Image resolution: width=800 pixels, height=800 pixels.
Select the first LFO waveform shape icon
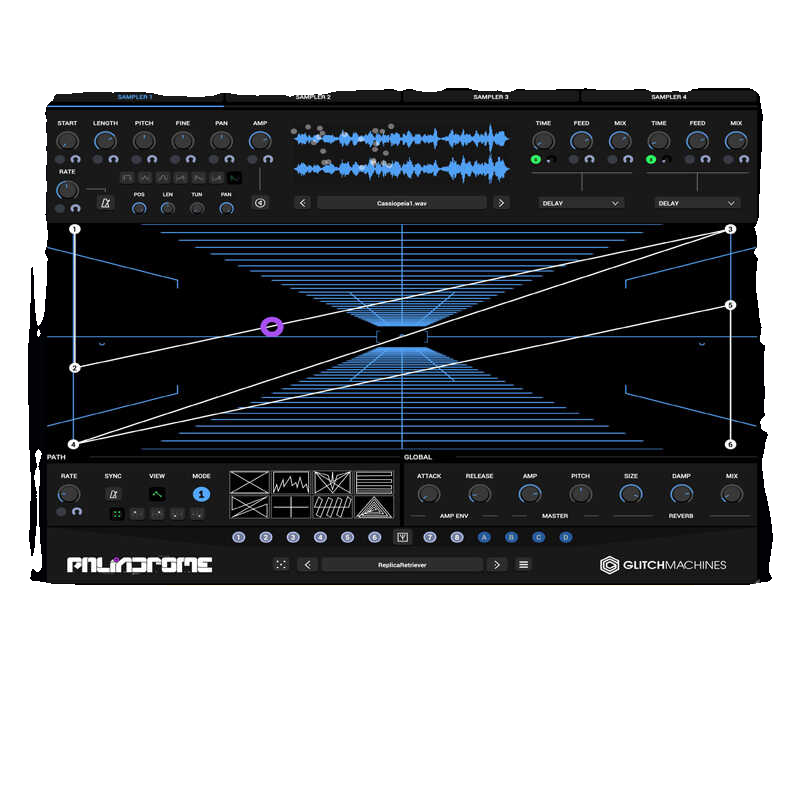(x=127, y=178)
